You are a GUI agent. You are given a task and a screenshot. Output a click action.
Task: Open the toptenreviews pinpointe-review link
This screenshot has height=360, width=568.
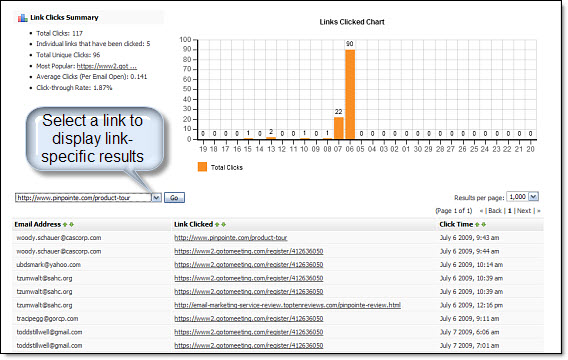tap(287, 305)
